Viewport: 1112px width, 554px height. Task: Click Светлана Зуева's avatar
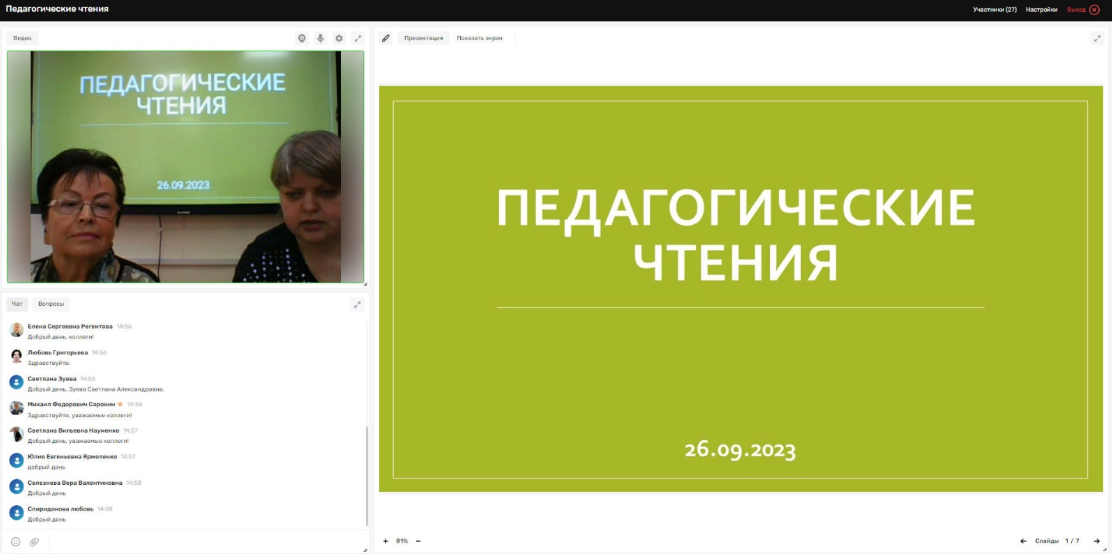click(x=16, y=382)
